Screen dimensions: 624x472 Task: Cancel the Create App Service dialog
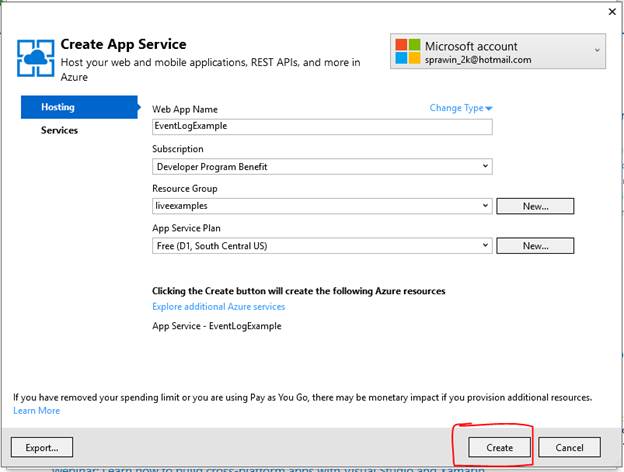(x=569, y=447)
